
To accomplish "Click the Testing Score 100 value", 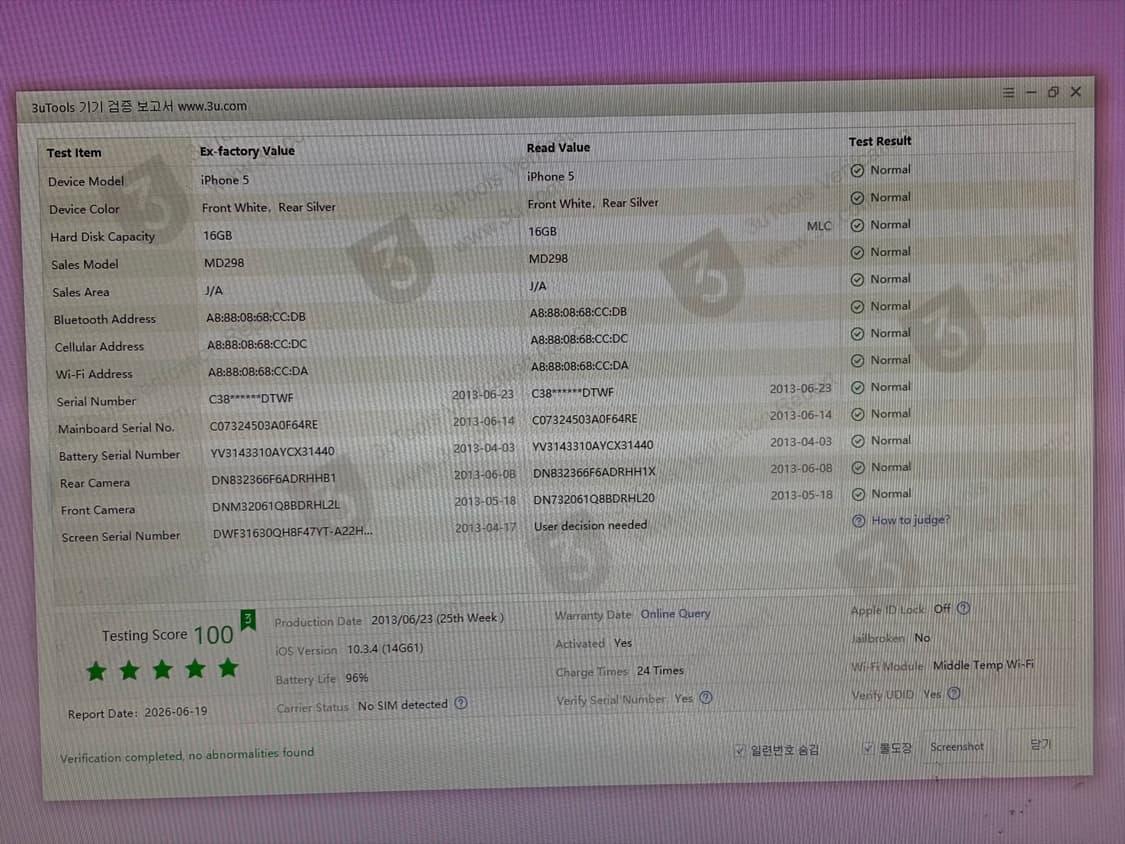I will pos(213,634).
